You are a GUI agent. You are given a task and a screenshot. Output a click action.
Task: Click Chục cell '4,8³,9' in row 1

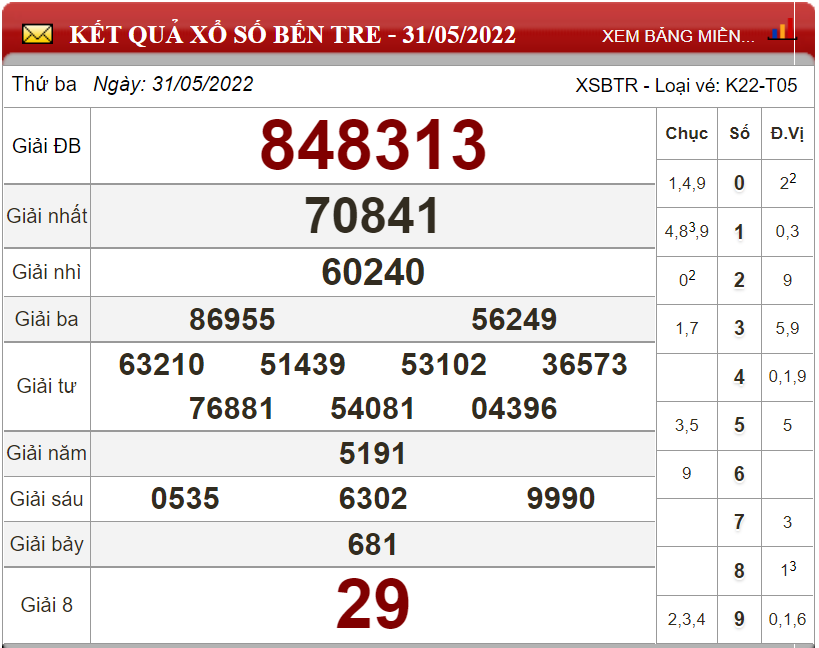pos(687,230)
